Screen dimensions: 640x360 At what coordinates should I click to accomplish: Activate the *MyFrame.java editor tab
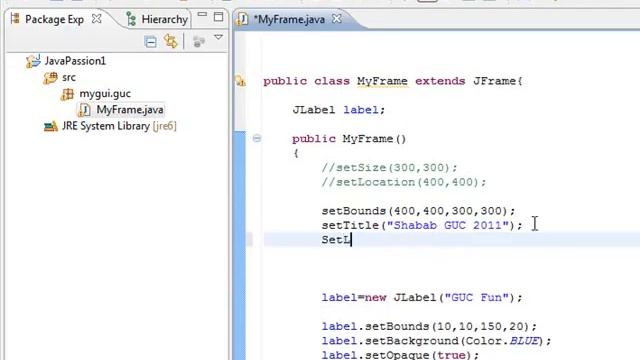pos(289,19)
